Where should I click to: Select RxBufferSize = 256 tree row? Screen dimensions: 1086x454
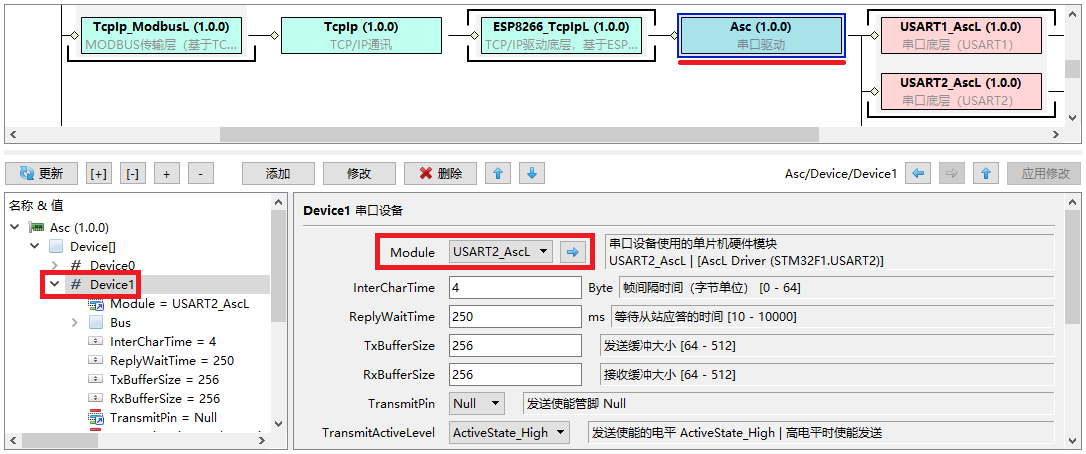click(165, 399)
